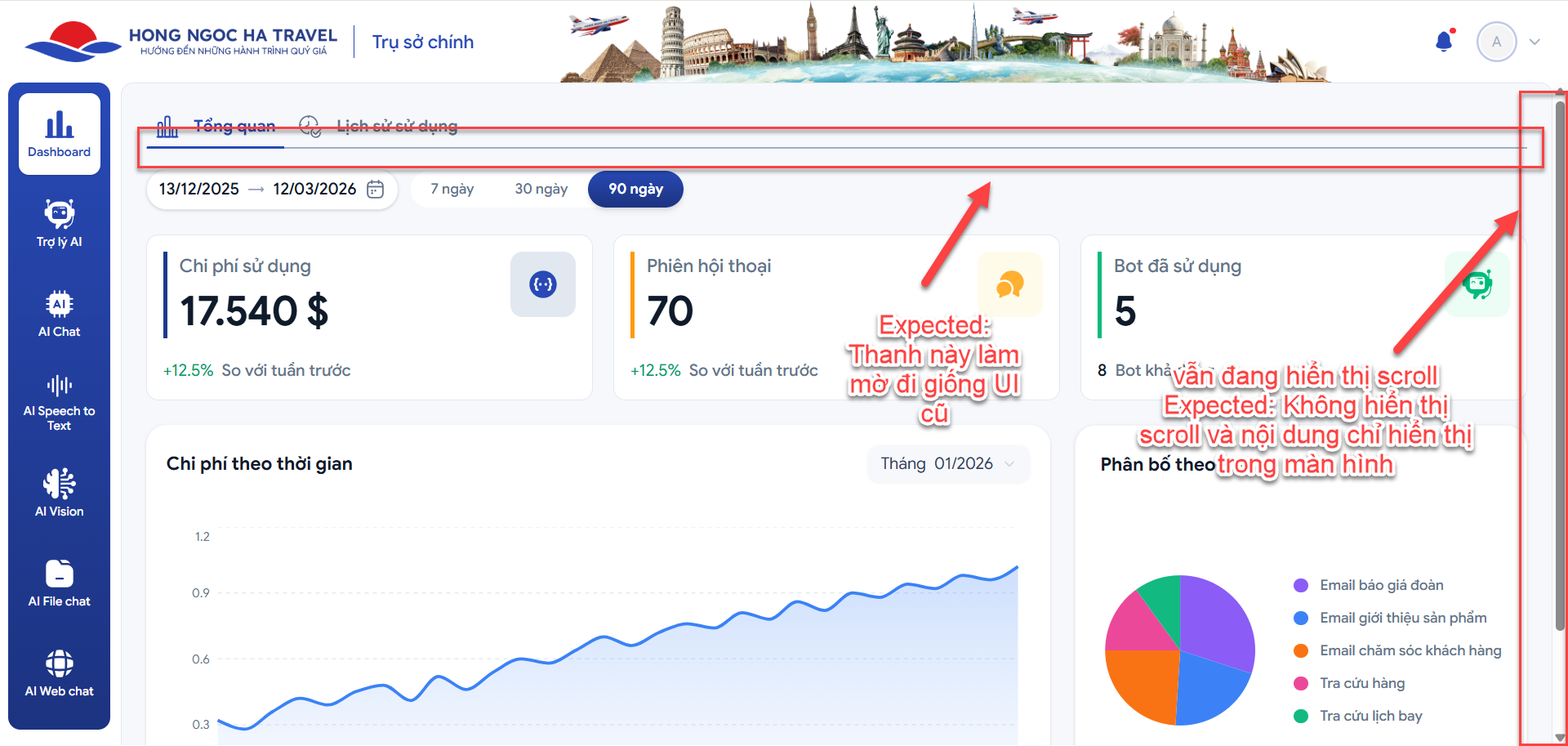This screenshot has height=746, width=1568.
Task: Click the Trụ sở chính link
Action: click(x=422, y=42)
